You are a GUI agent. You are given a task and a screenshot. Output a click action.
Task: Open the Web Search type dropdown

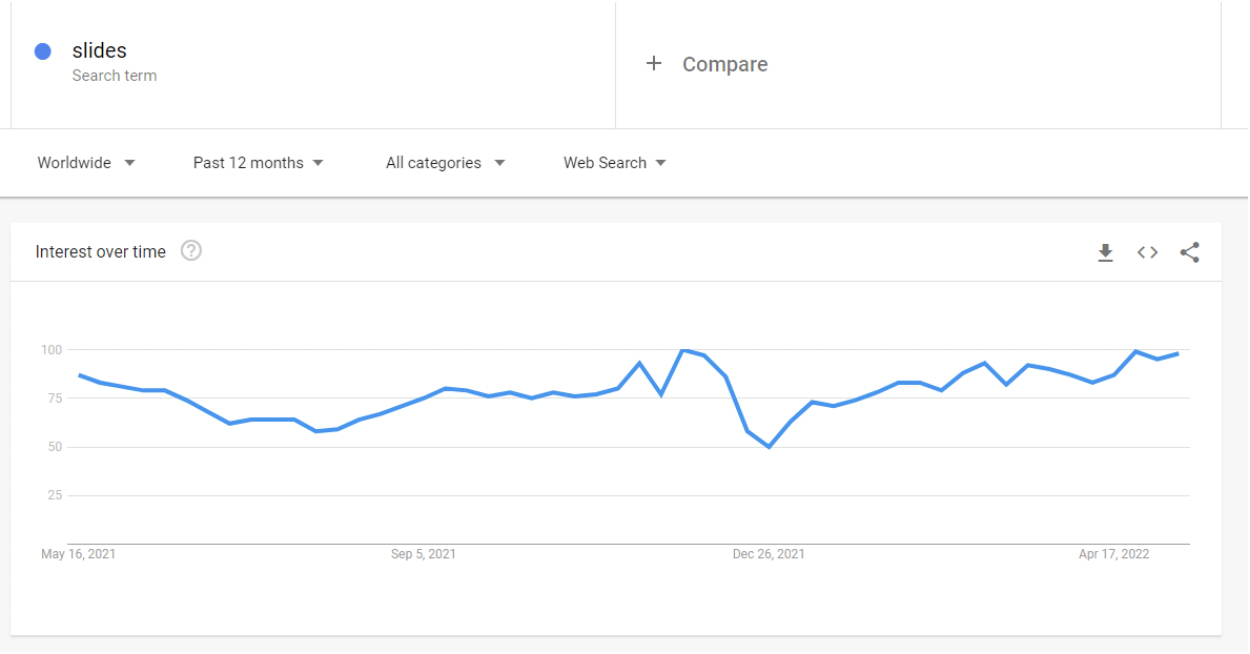click(x=614, y=162)
